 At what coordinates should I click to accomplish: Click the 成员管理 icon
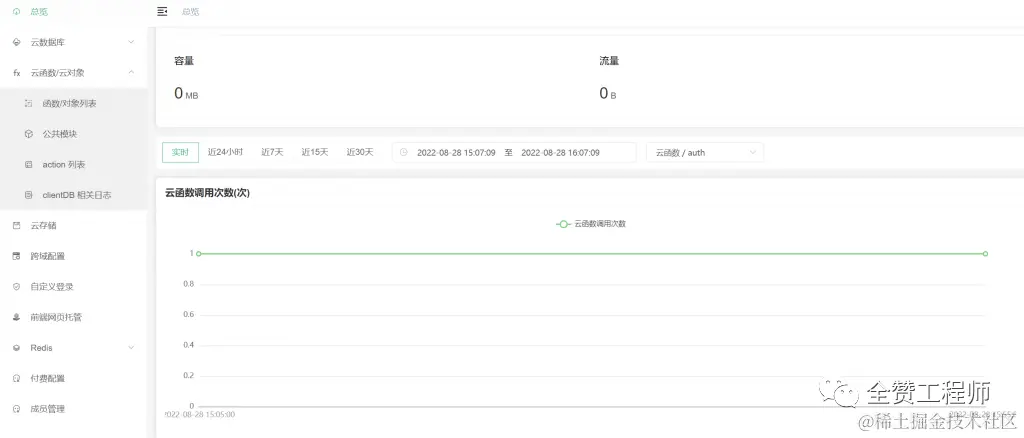click(16, 409)
